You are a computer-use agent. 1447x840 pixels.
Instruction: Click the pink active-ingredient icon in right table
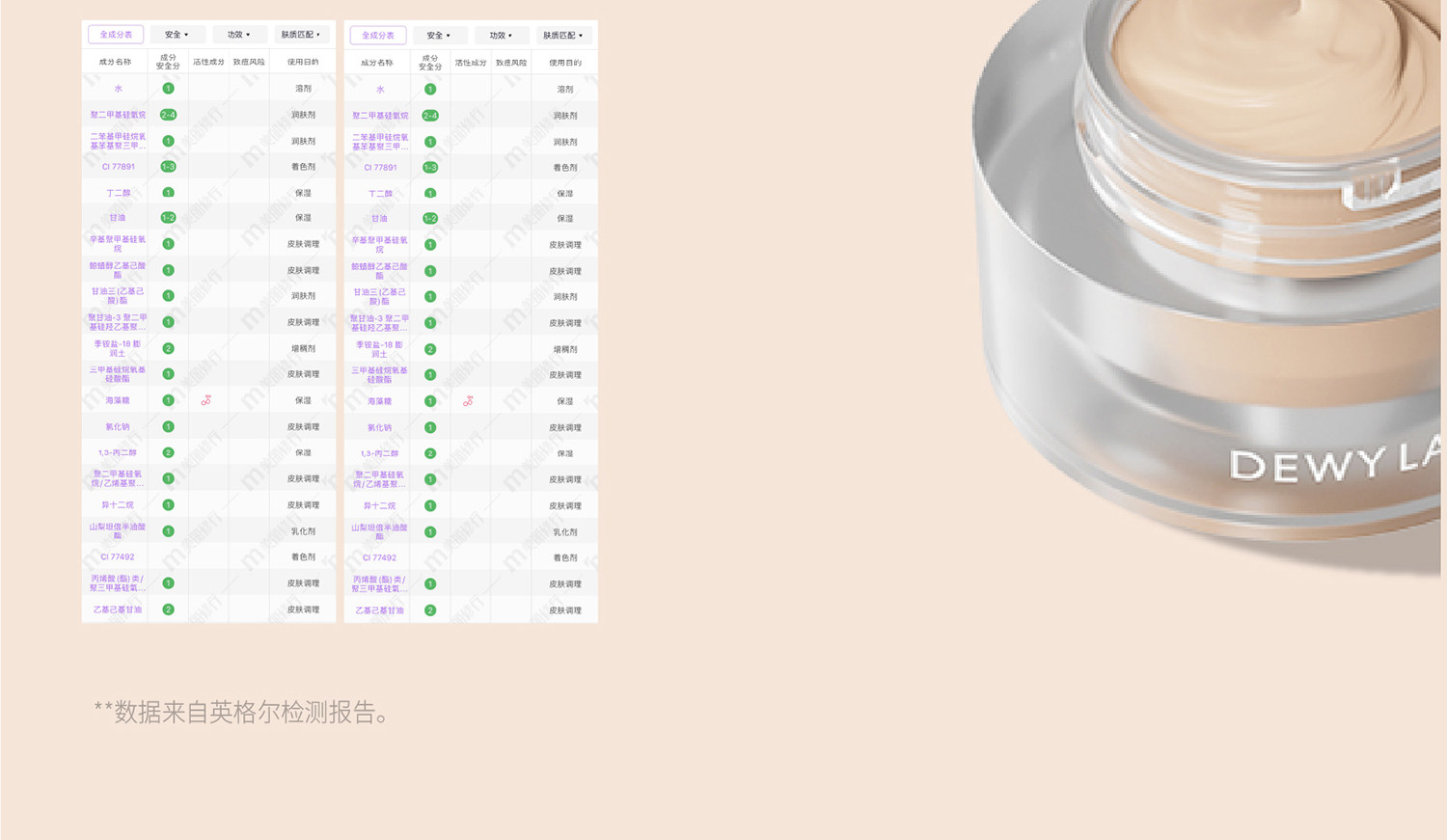coord(468,401)
